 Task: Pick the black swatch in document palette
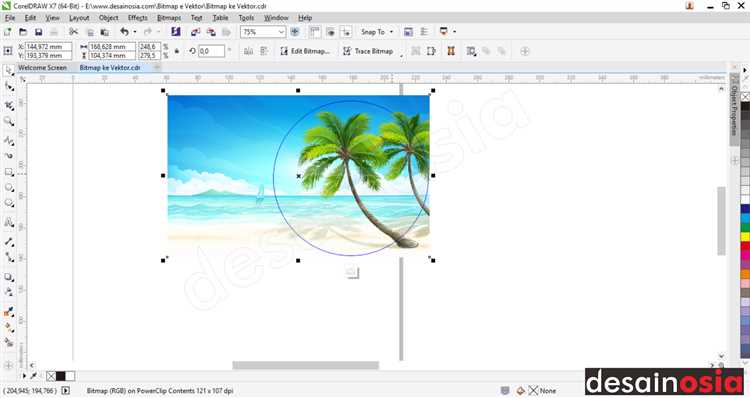tap(60, 376)
